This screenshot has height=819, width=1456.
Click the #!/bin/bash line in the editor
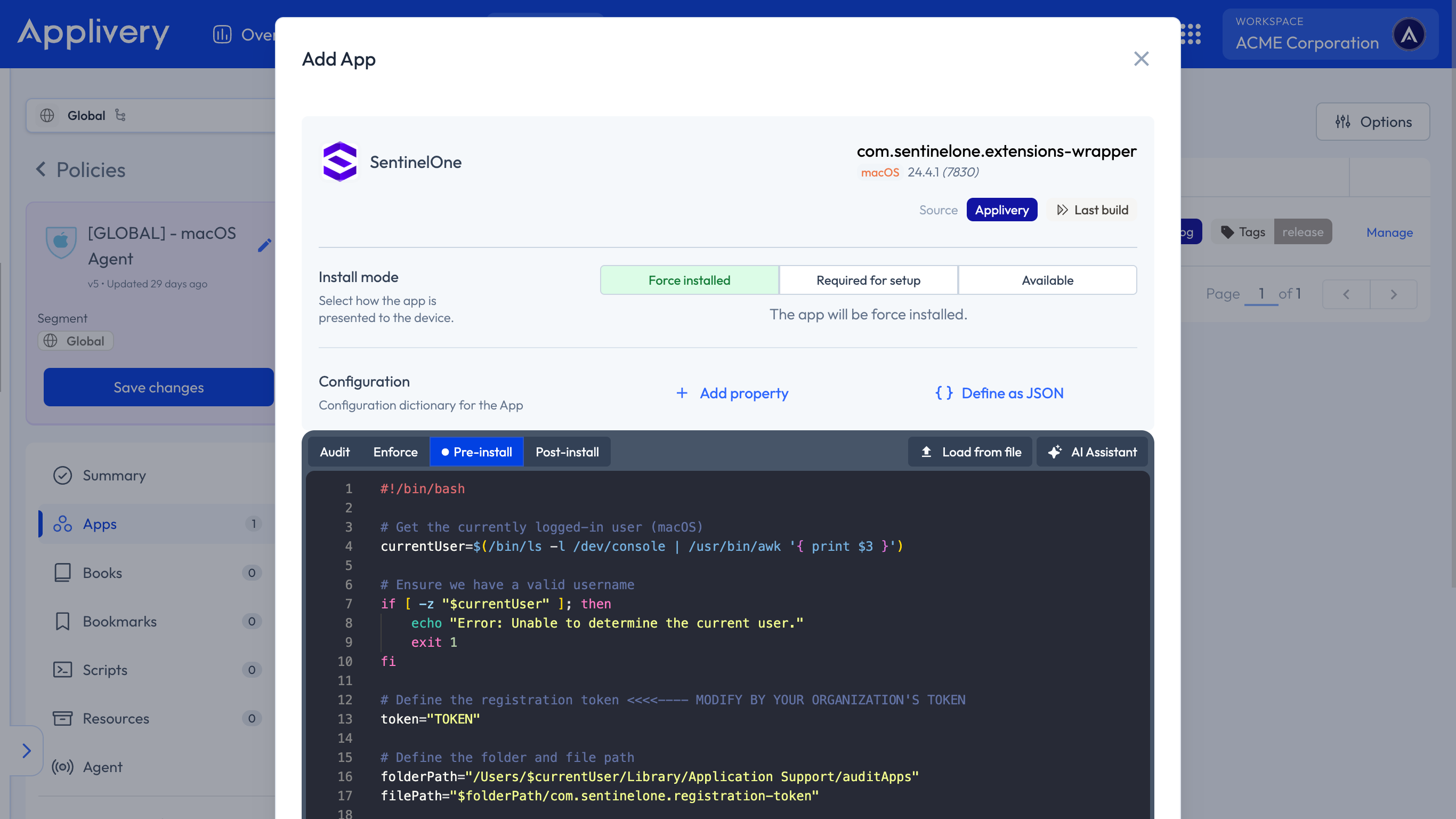[422, 489]
